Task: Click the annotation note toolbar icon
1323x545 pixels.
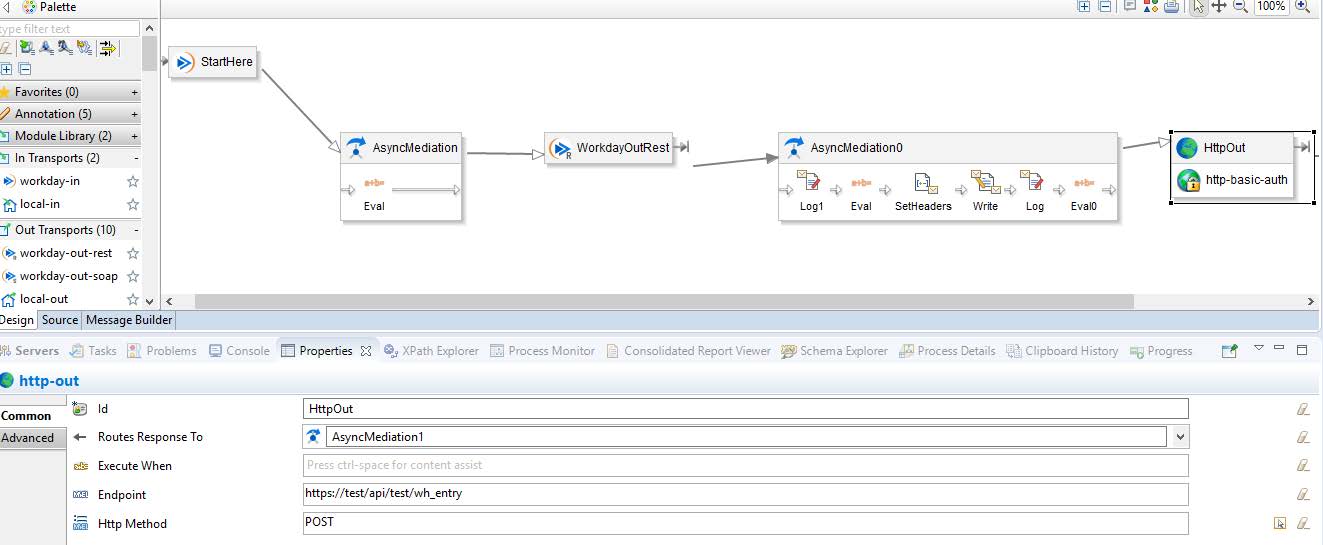Action: pos(1130,6)
